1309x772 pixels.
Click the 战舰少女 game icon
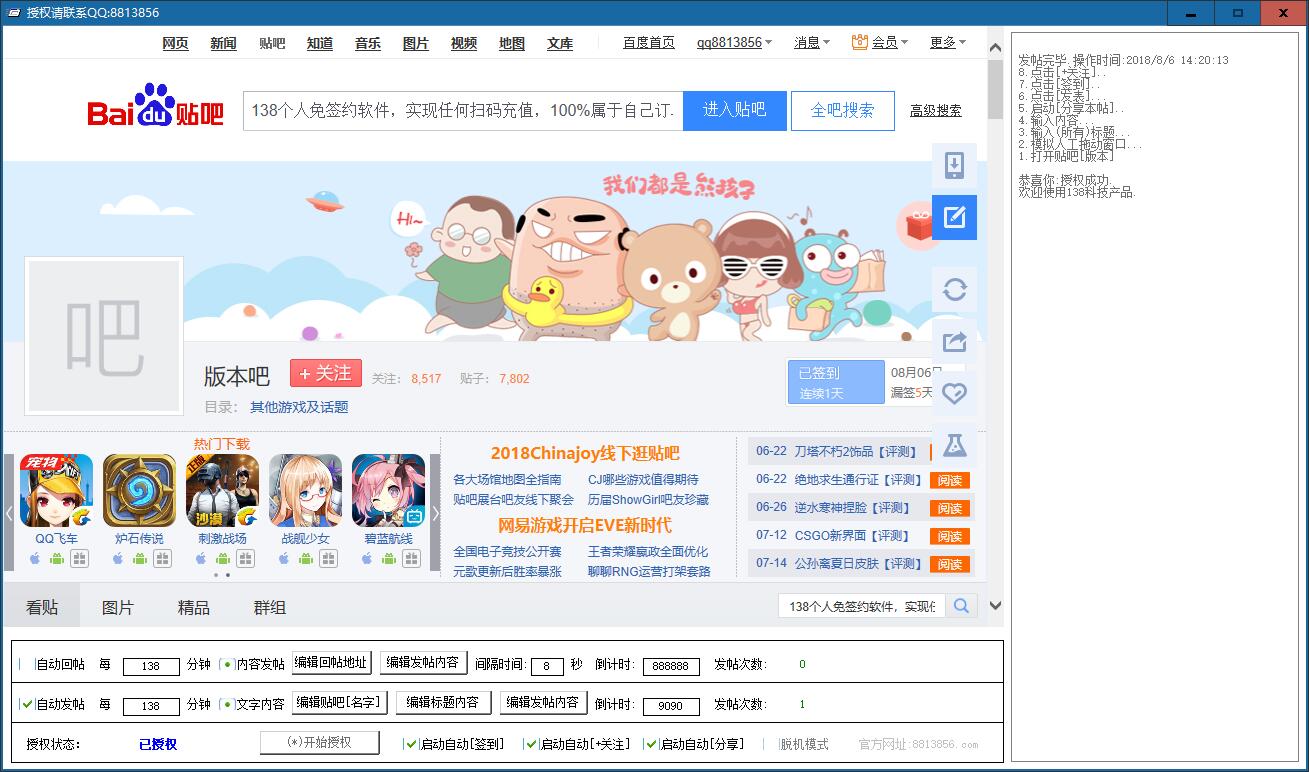click(x=305, y=491)
